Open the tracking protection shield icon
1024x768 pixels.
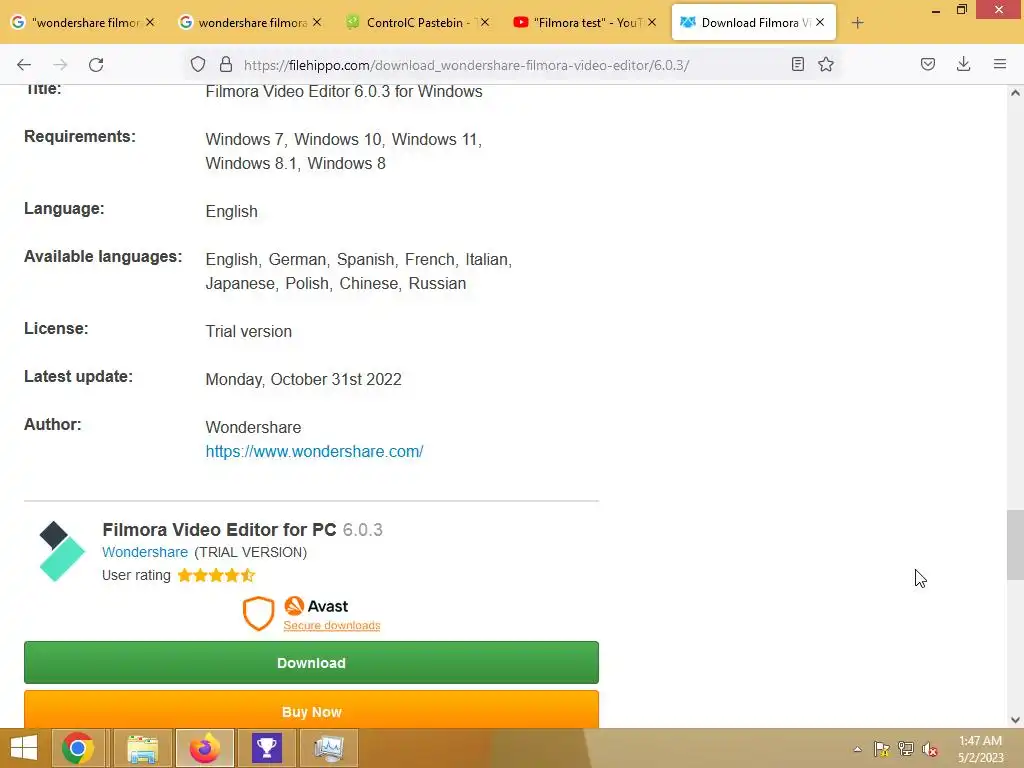point(198,64)
